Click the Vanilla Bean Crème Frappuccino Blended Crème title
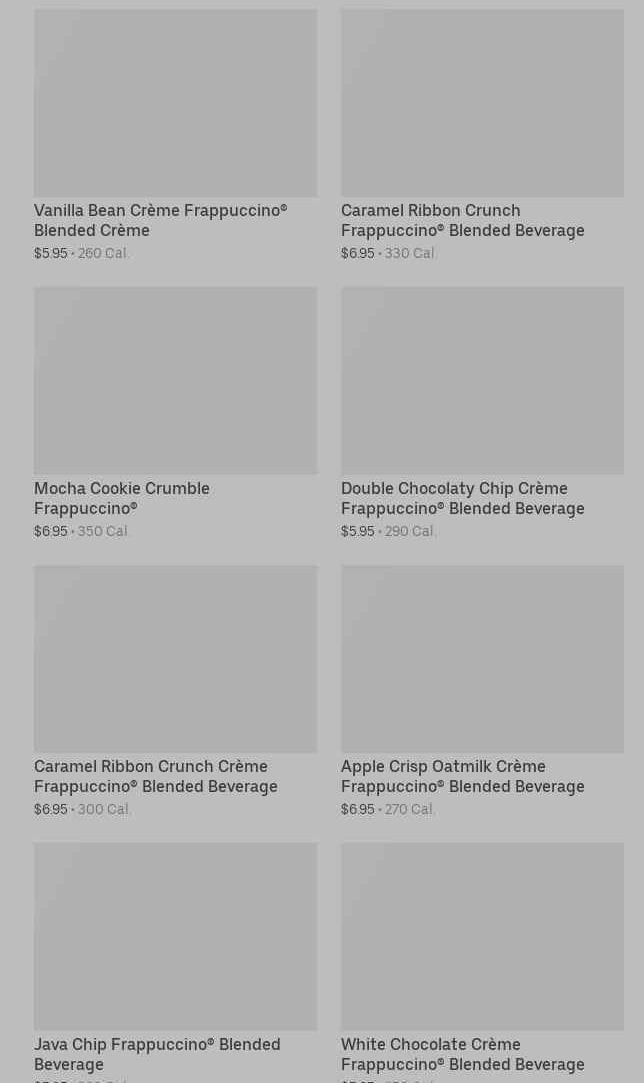Screen dimensions: 644x1083 coord(160,220)
